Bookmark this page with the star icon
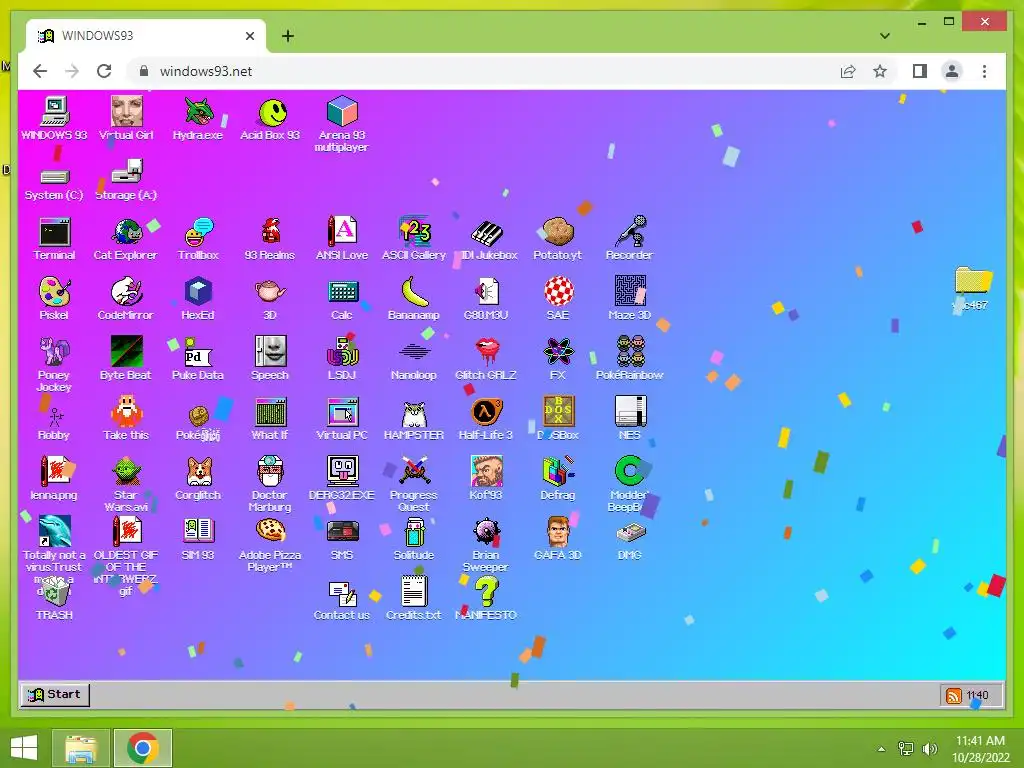 tap(880, 71)
